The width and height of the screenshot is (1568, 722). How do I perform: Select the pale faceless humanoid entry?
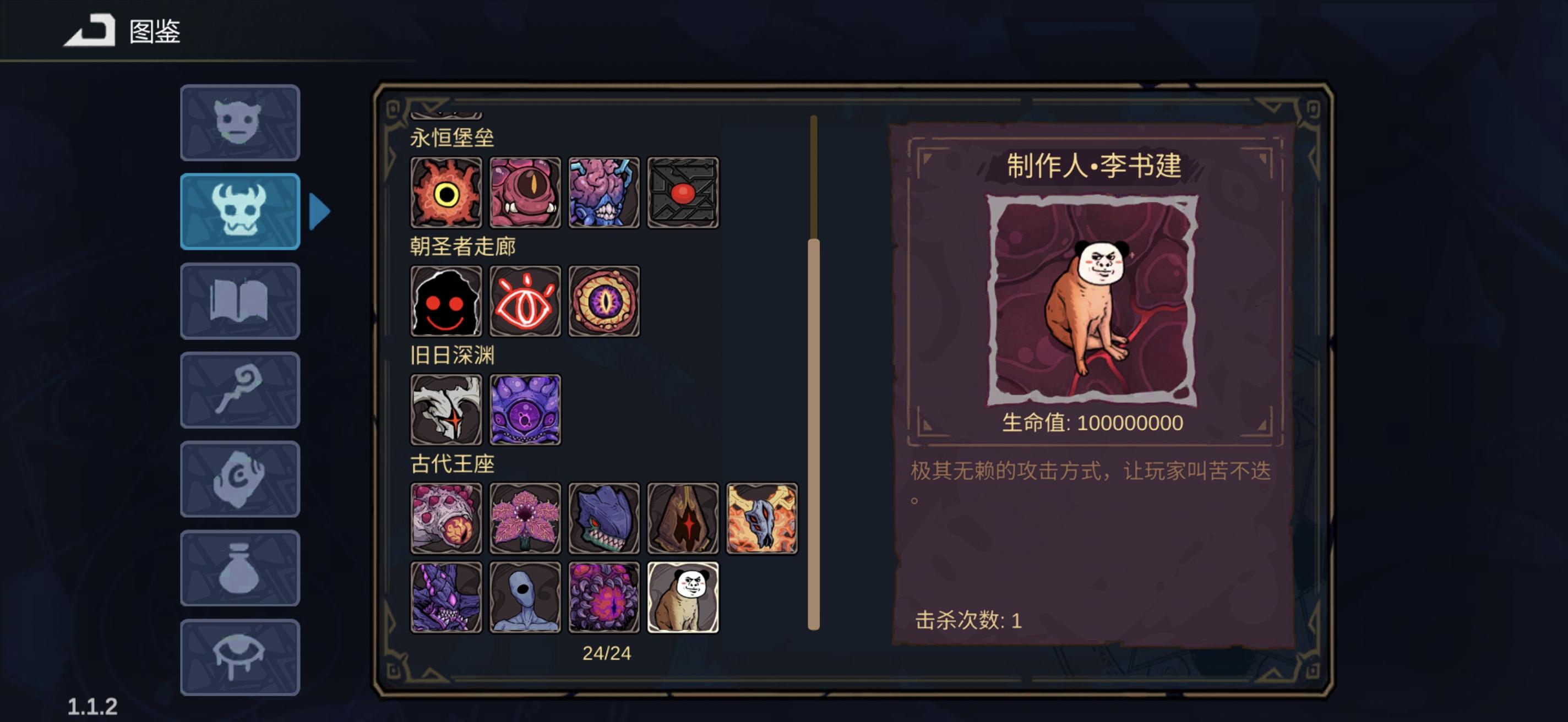point(525,597)
